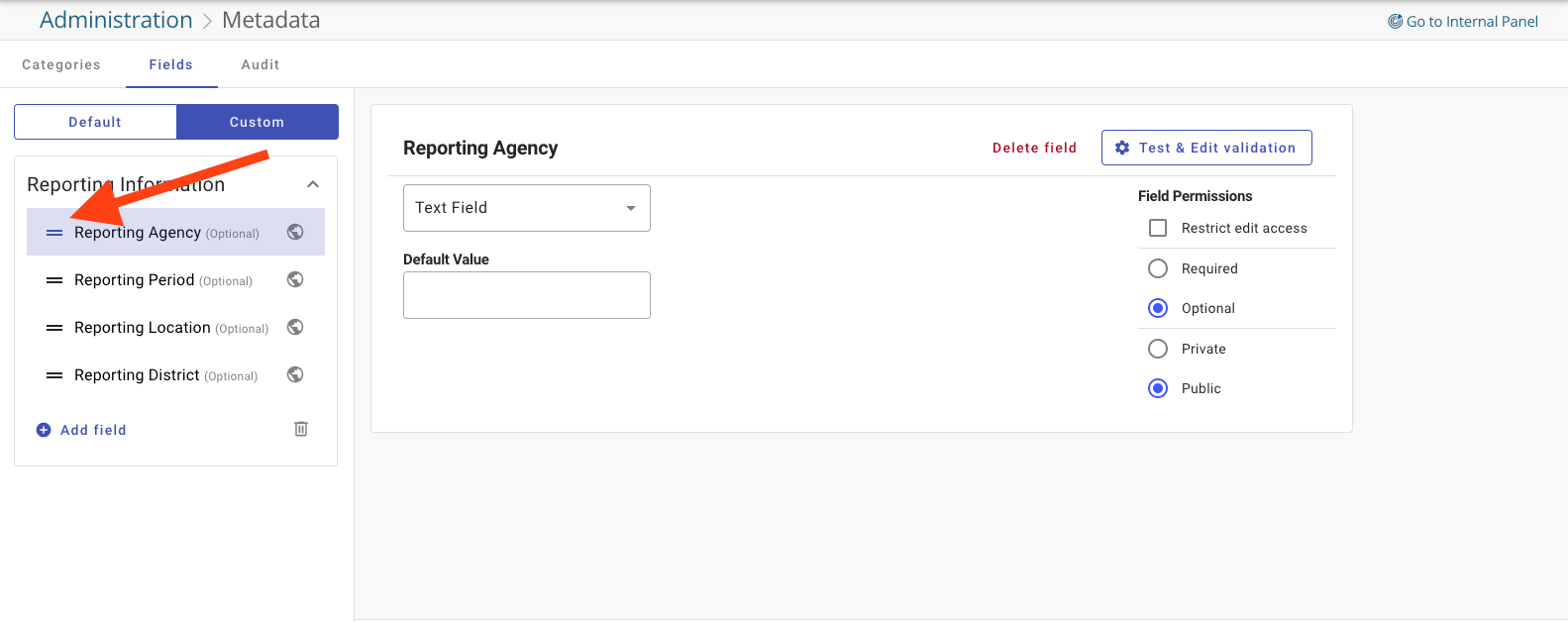Open Test & Edit validation
1568x622 pixels.
(x=1206, y=148)
